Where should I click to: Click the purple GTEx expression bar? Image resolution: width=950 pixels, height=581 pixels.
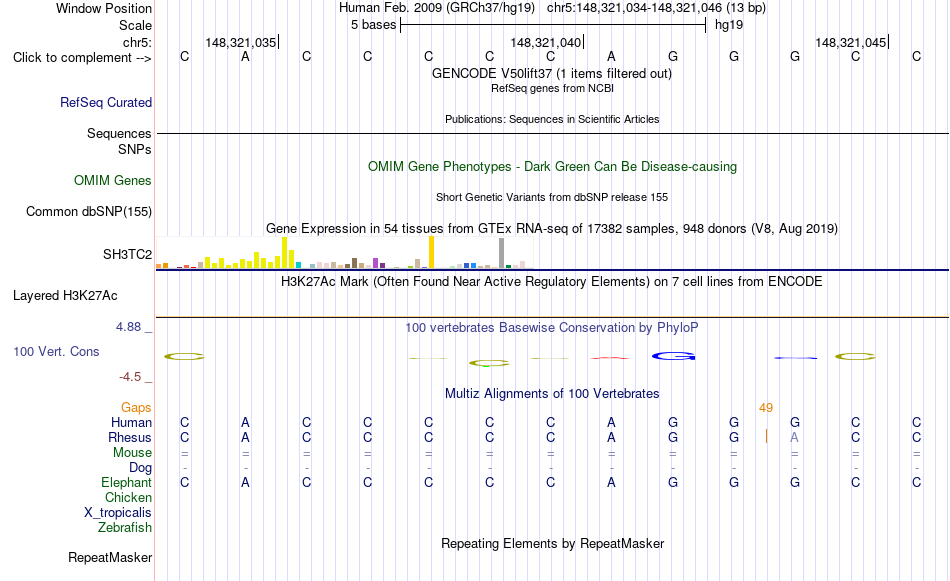click(376, 263)
